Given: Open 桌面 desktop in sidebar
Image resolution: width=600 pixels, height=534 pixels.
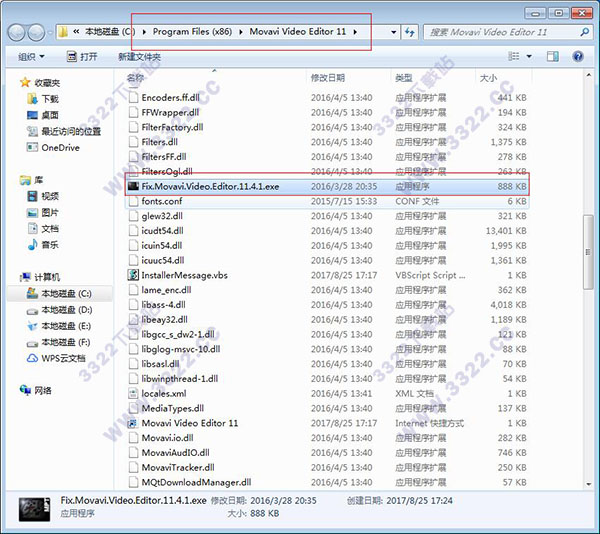Looking at the screenshot, I should tap(43, 115).
